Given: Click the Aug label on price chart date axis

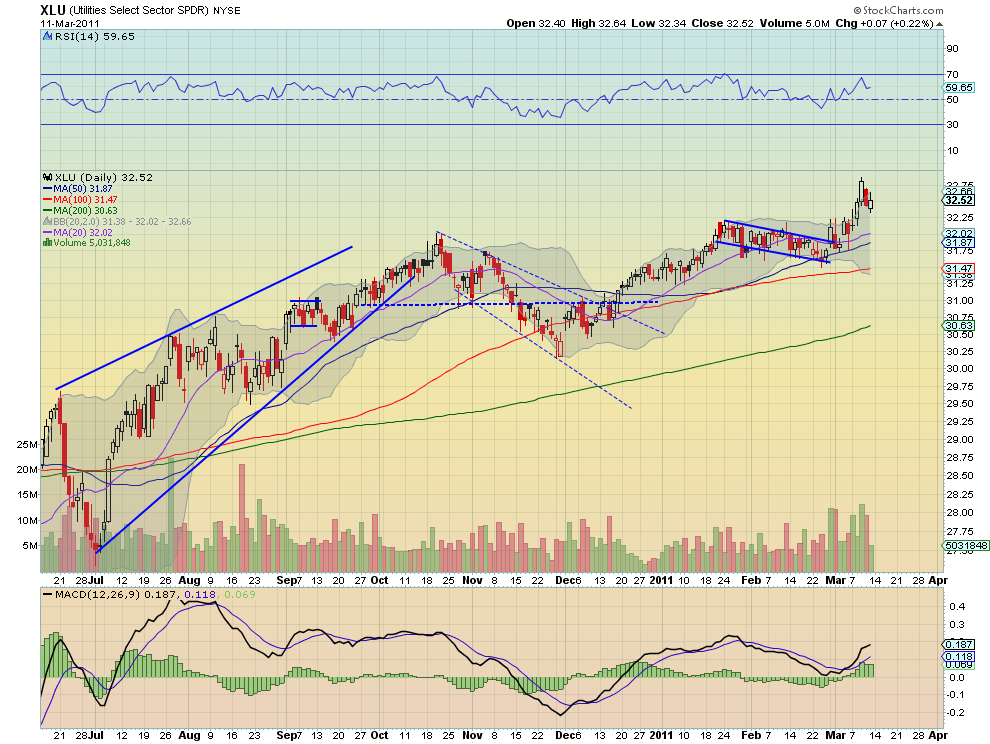Looking at the screenshot, I should (x=189, y=580).
